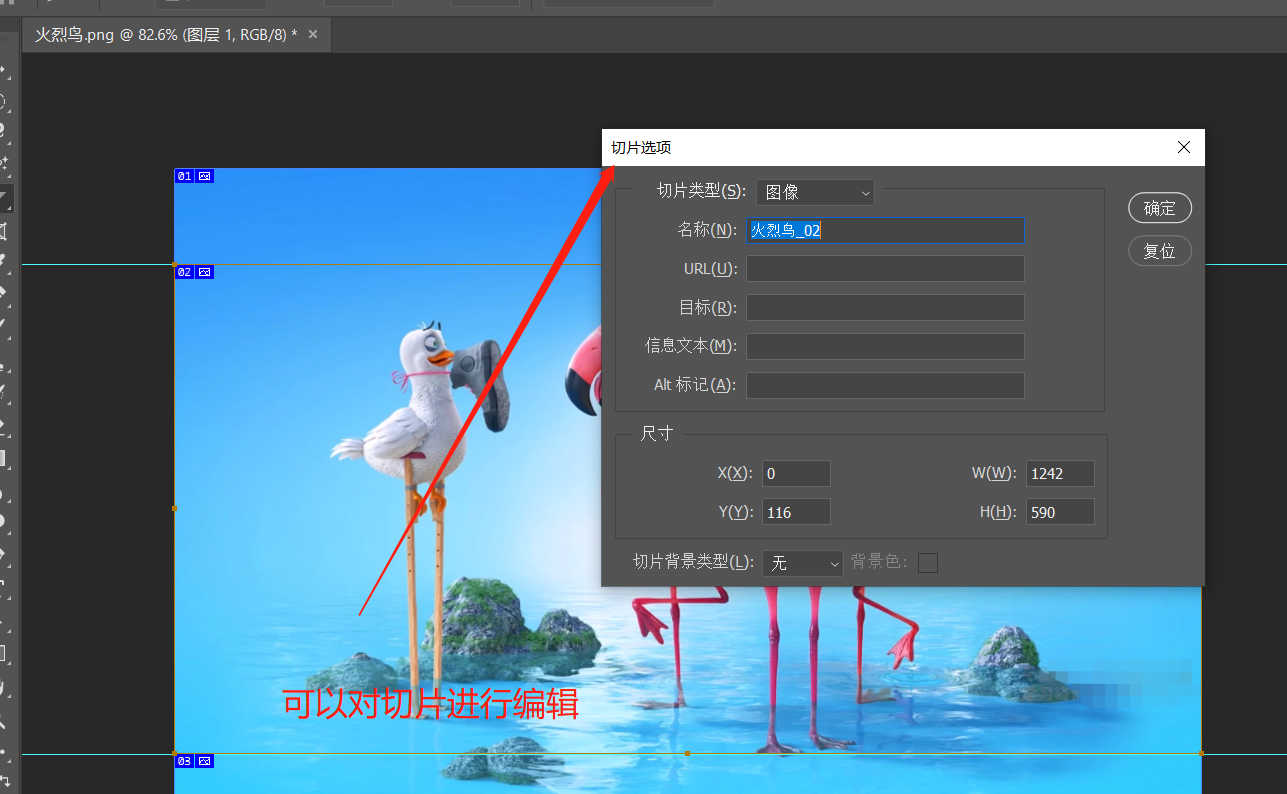Click the Alt 标记 input field
The image size is (1287, 794).
885,385
